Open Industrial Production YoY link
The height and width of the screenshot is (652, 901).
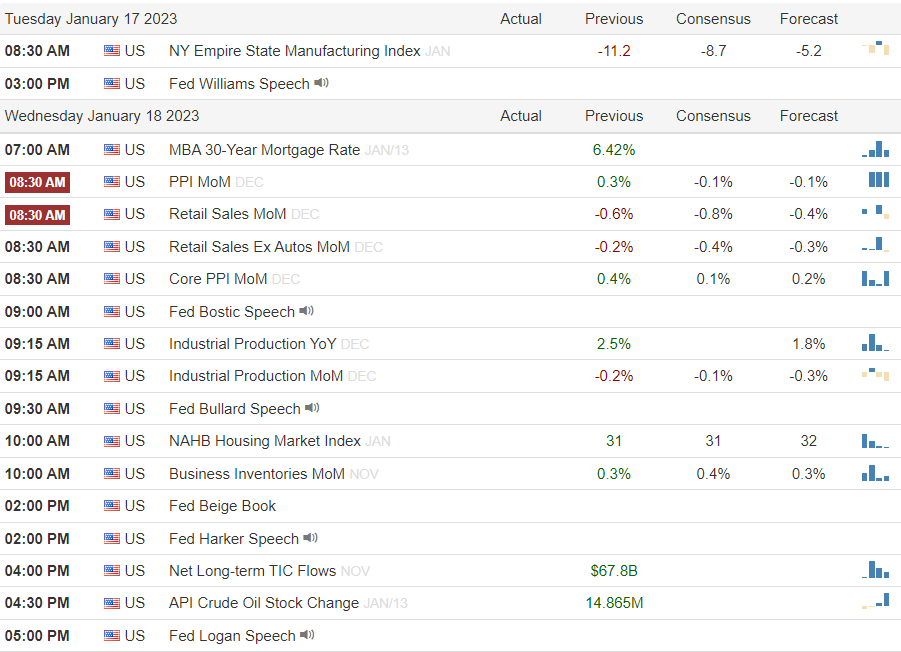(252, 344)
